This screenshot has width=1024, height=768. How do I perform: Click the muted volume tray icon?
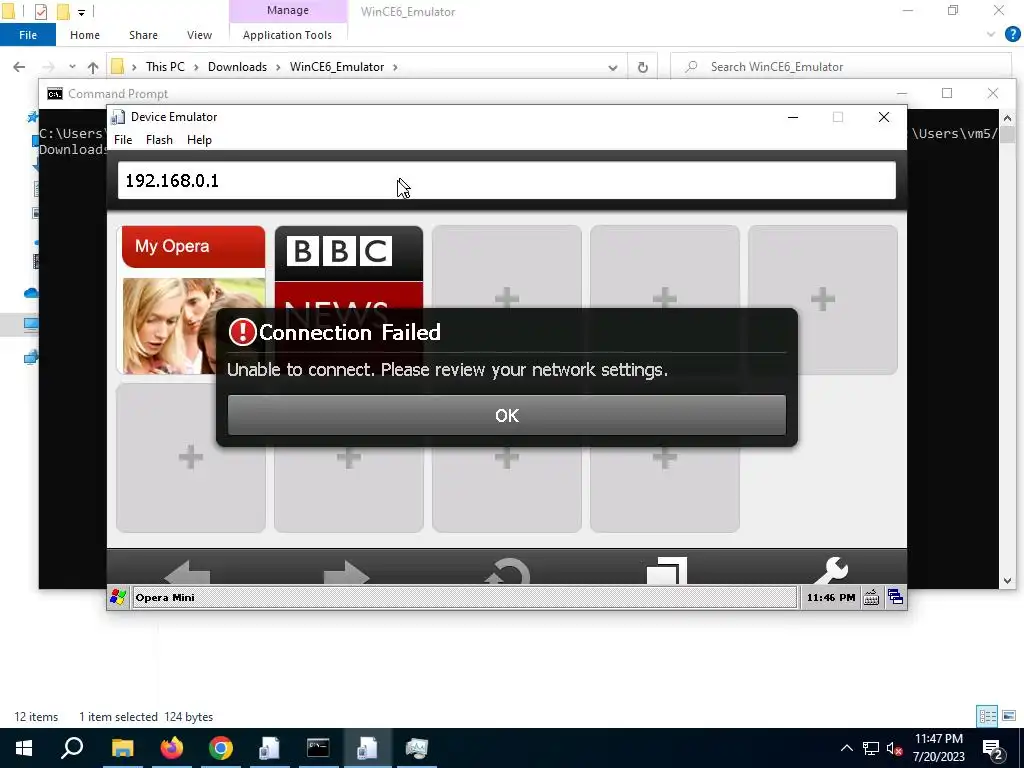[894, 748]
